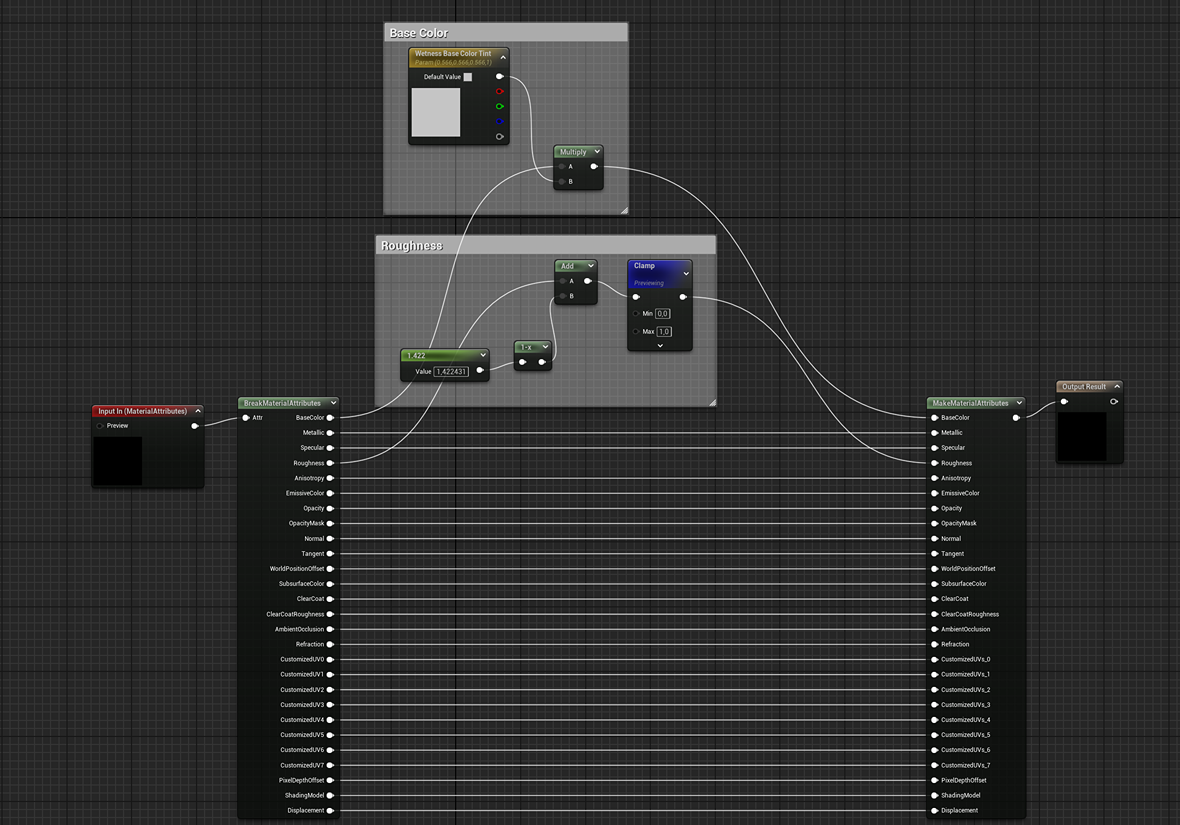Click the RGB output pin of tint node

click(499, 76)
